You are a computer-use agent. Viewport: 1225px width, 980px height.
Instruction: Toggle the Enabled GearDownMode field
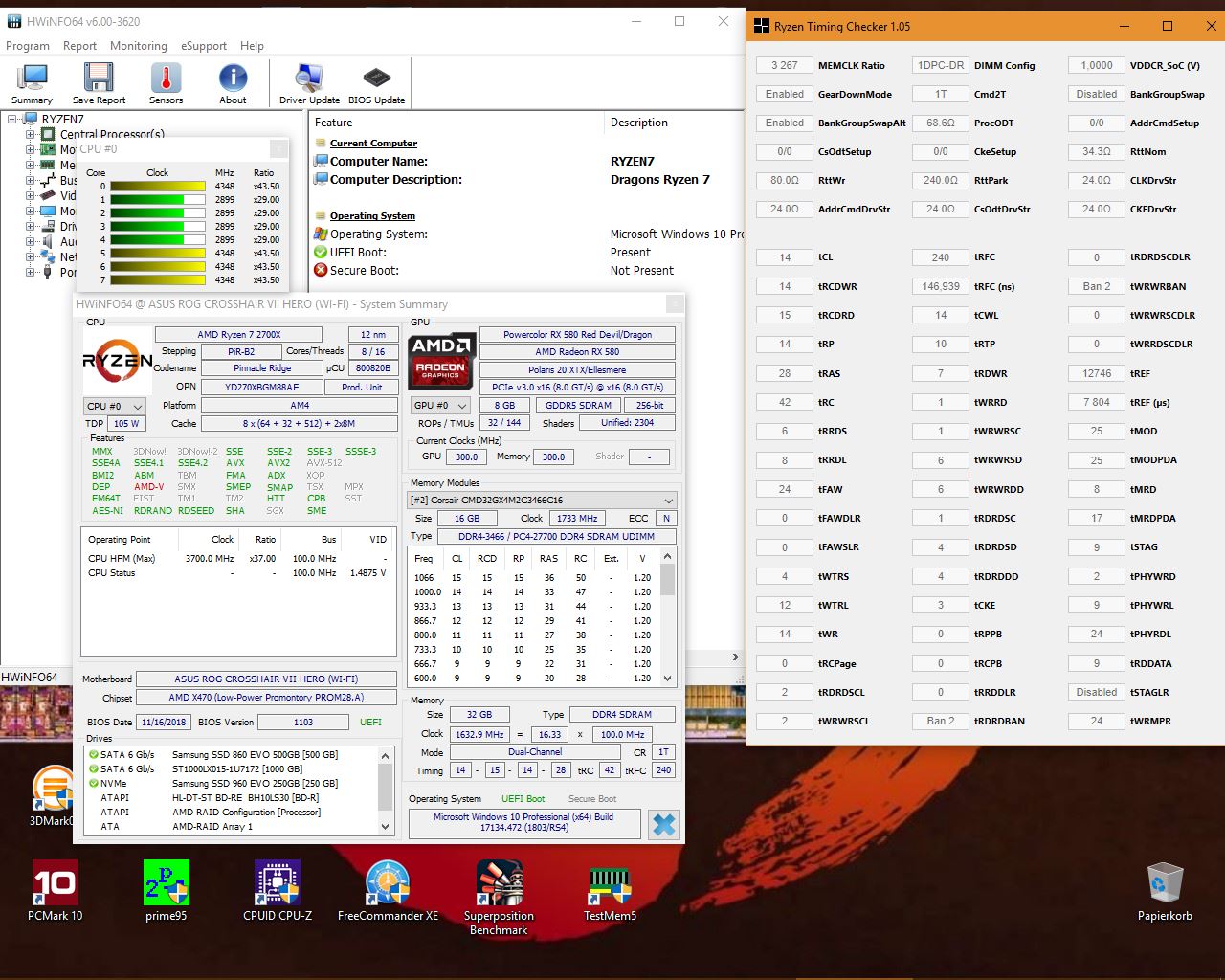tap(784, 94)
